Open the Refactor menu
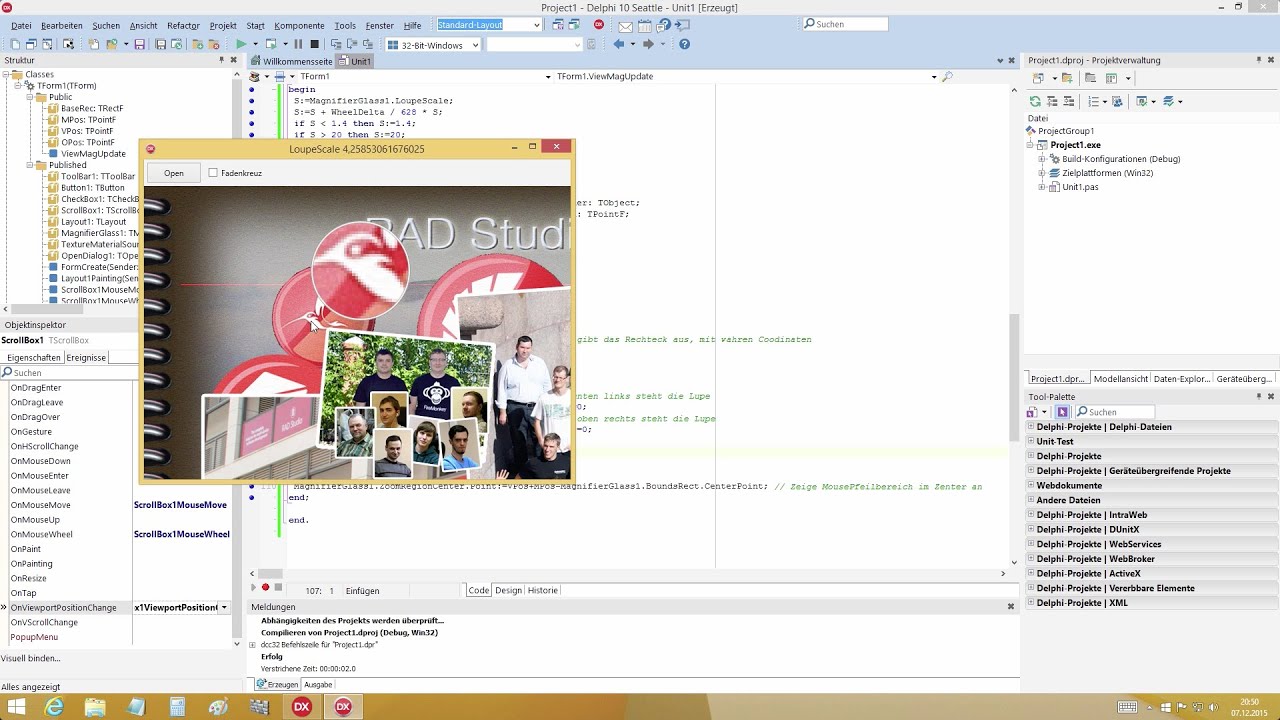Image resolution: width=1280 pixels, height=720 pixels. click(183, 25)
